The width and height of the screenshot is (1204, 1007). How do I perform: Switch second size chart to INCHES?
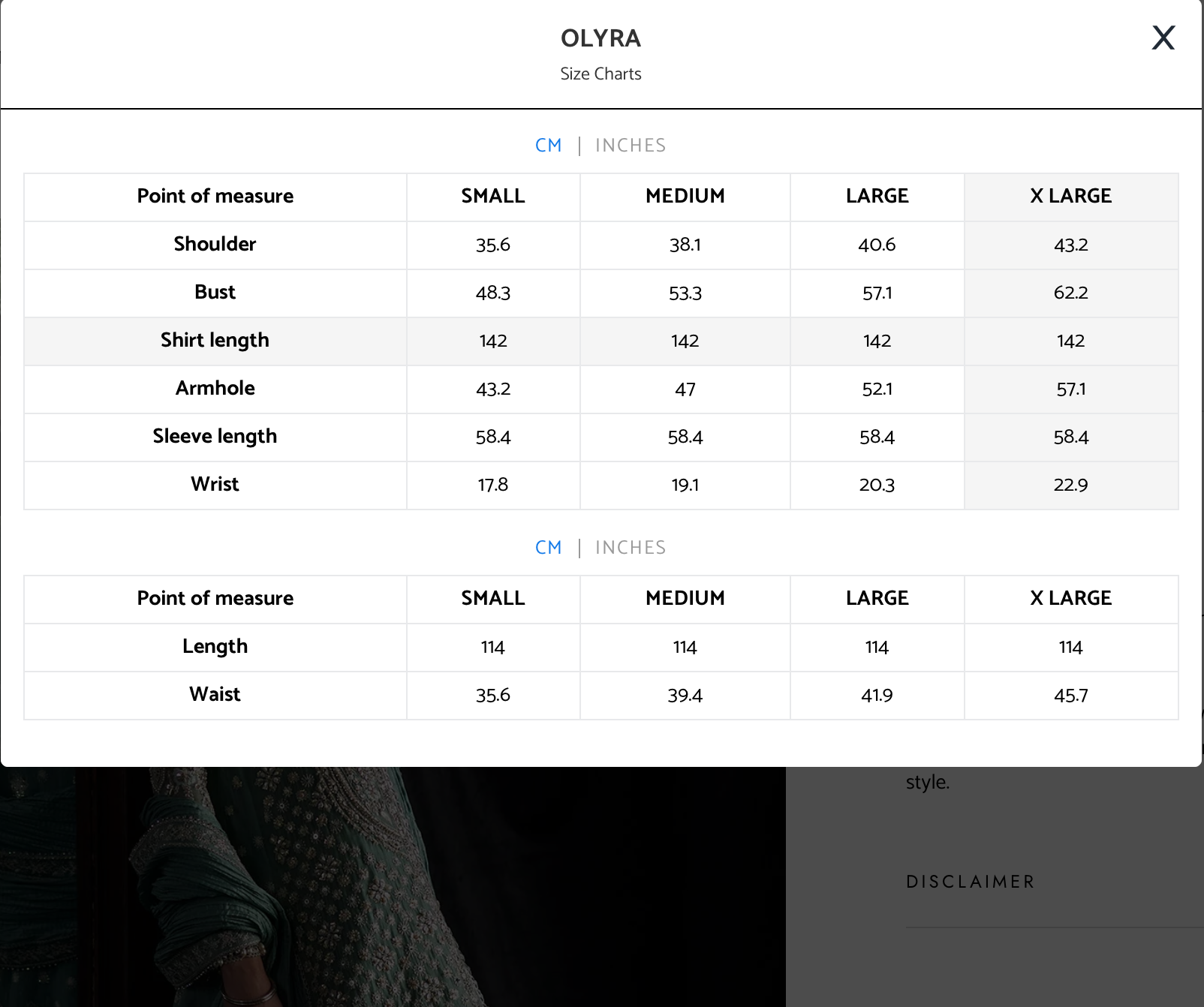[x=631, y=548]
